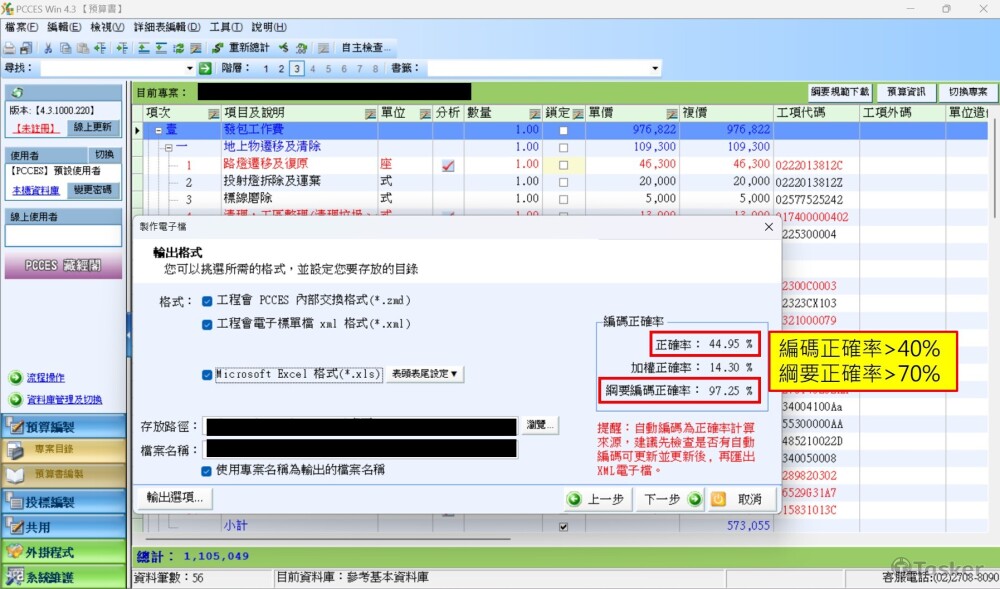Uncheck the PCCES 內部交換格式 (*.zmd) checkbox

(x=207, y=300)
